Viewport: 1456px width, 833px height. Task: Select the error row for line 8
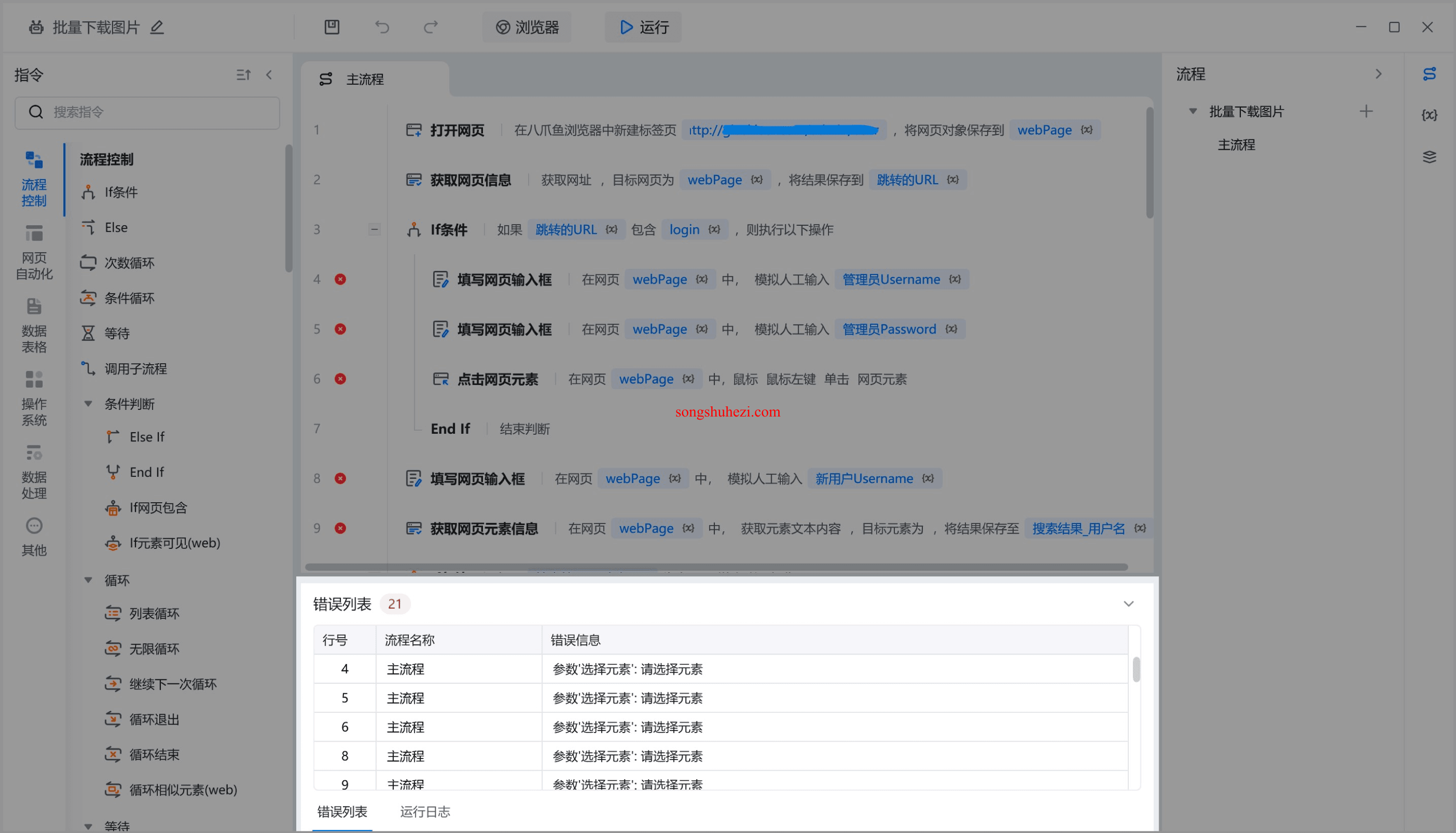pos(721,756)
